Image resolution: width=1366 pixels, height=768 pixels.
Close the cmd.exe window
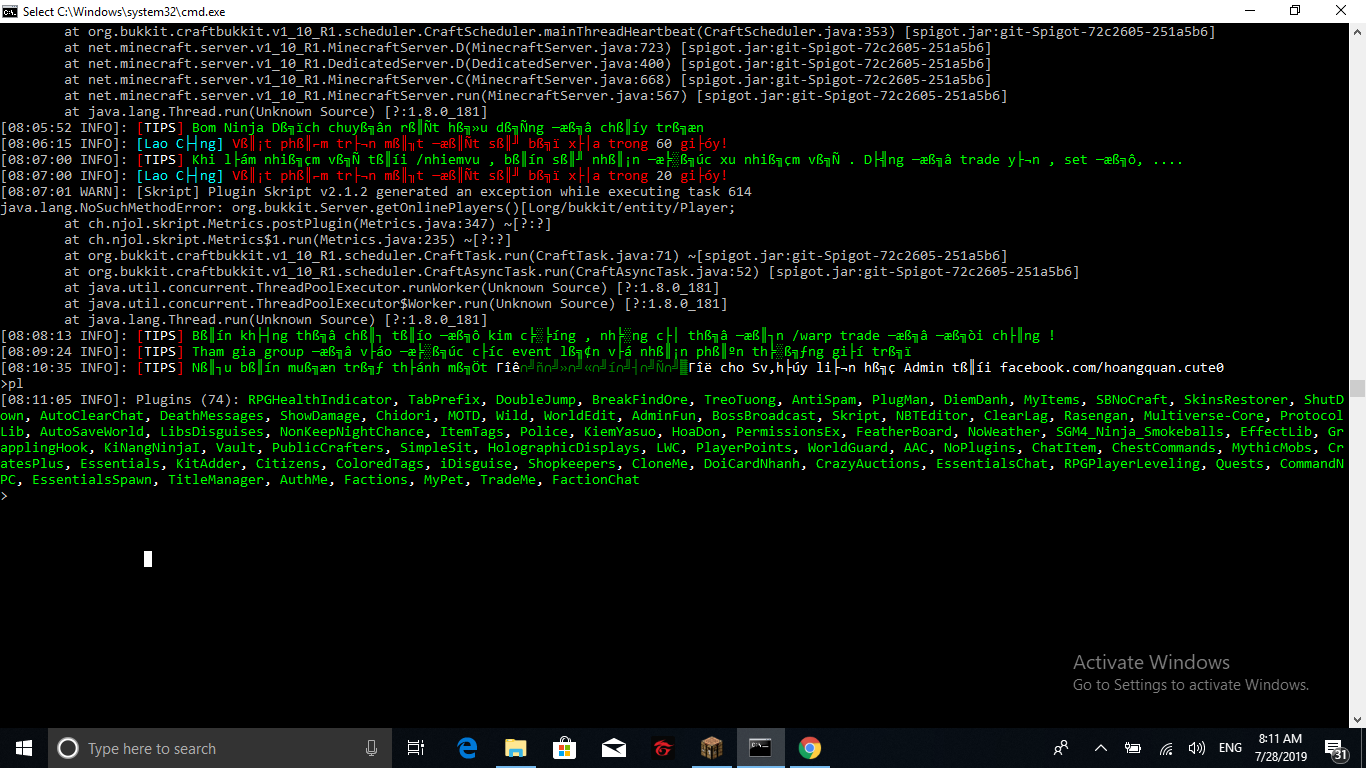[1341, 11]
